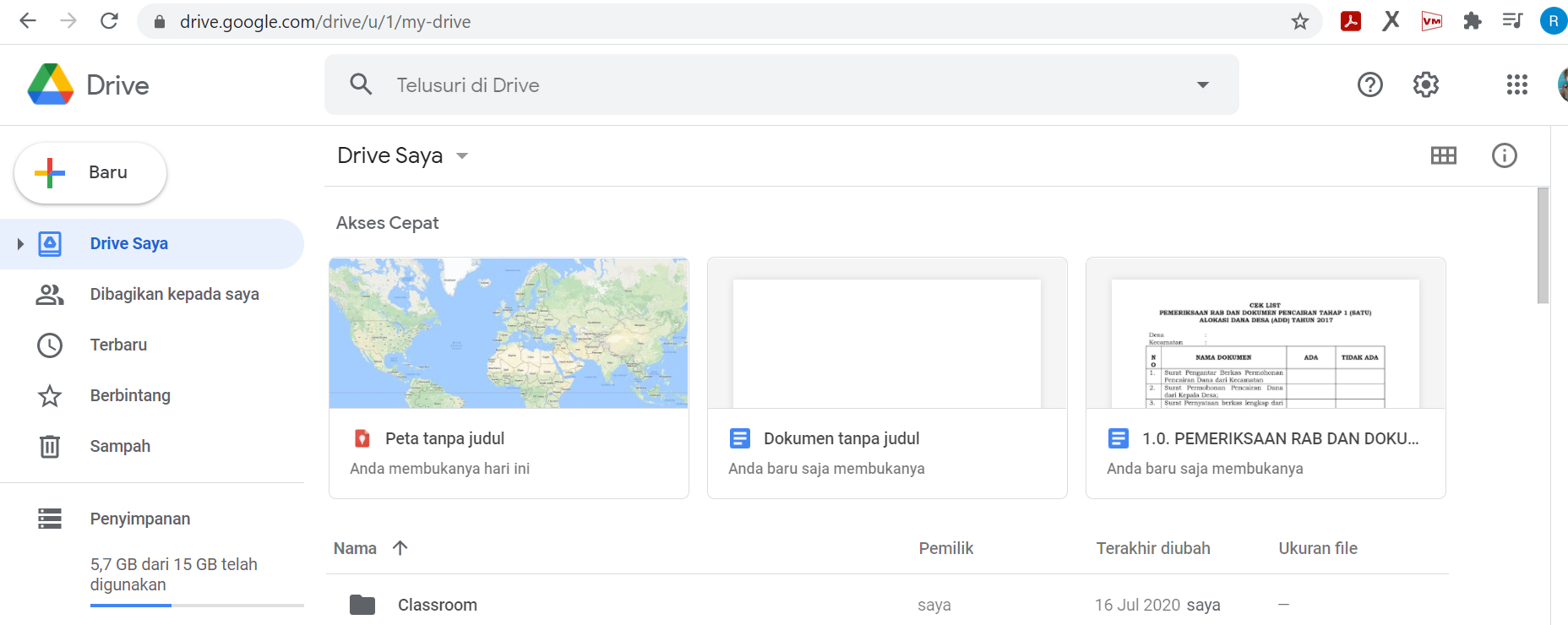1568x625 pixels.
Task: Open the Adobe Acrobat extension icon
Action: [x=1351, y=21]
